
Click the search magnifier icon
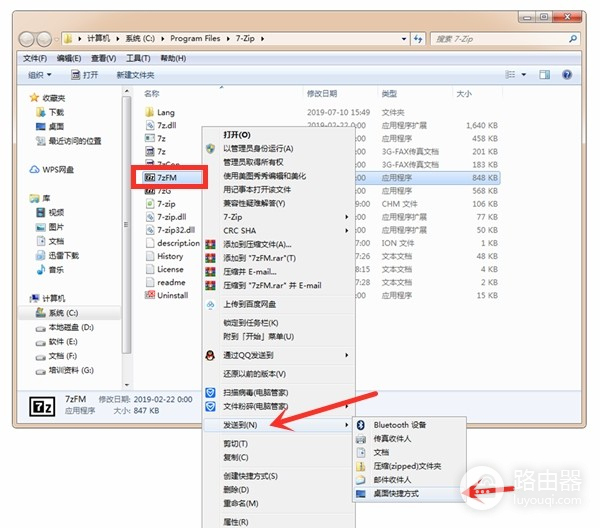click(x=572, y=39)
